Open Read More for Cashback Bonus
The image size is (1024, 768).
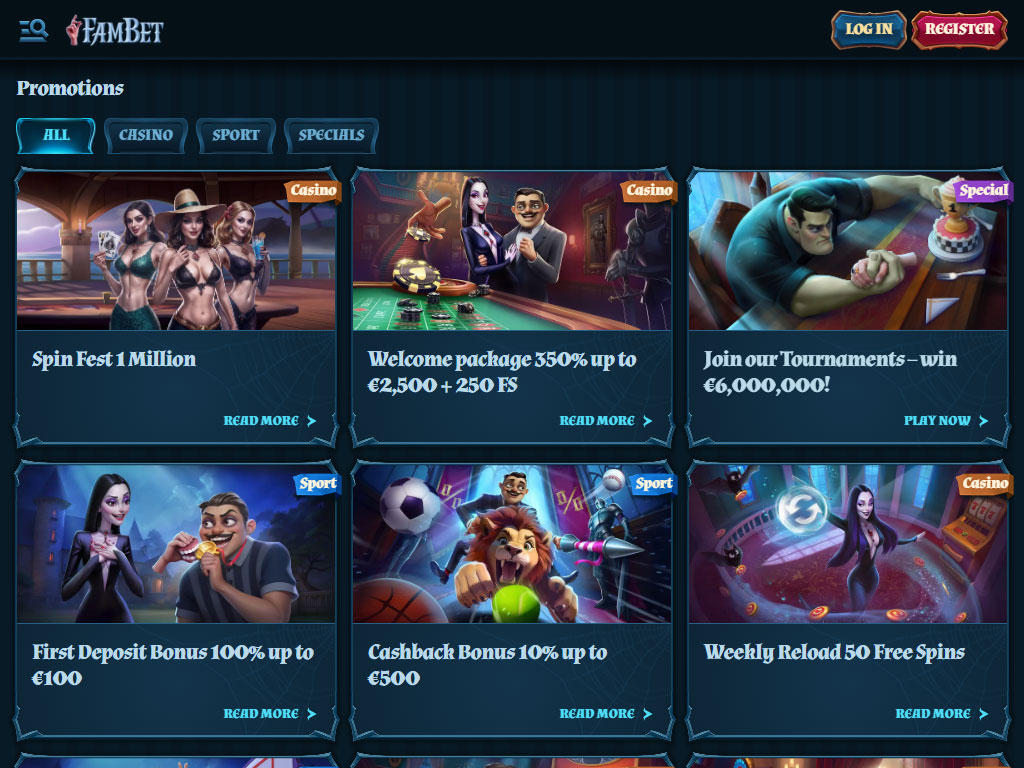[605, 714]
